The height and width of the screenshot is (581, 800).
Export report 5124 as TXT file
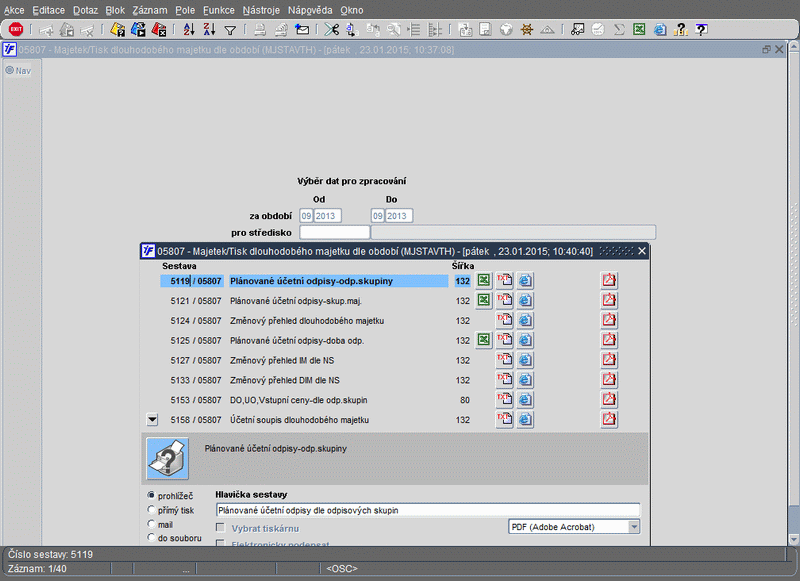[x=505, y=320]
